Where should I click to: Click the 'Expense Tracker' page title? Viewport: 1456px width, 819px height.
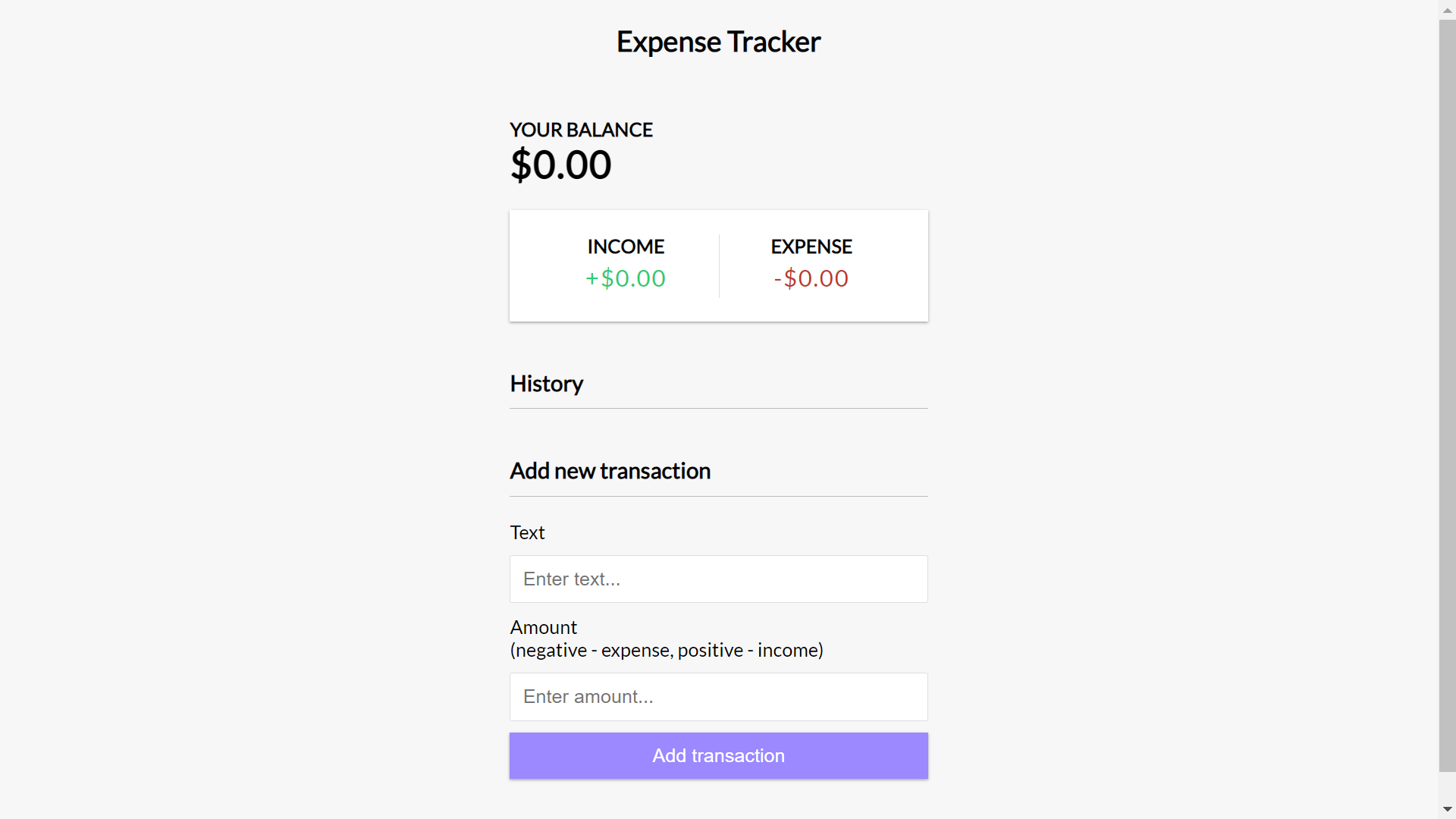pyautogui.click(x=718, y=42)
